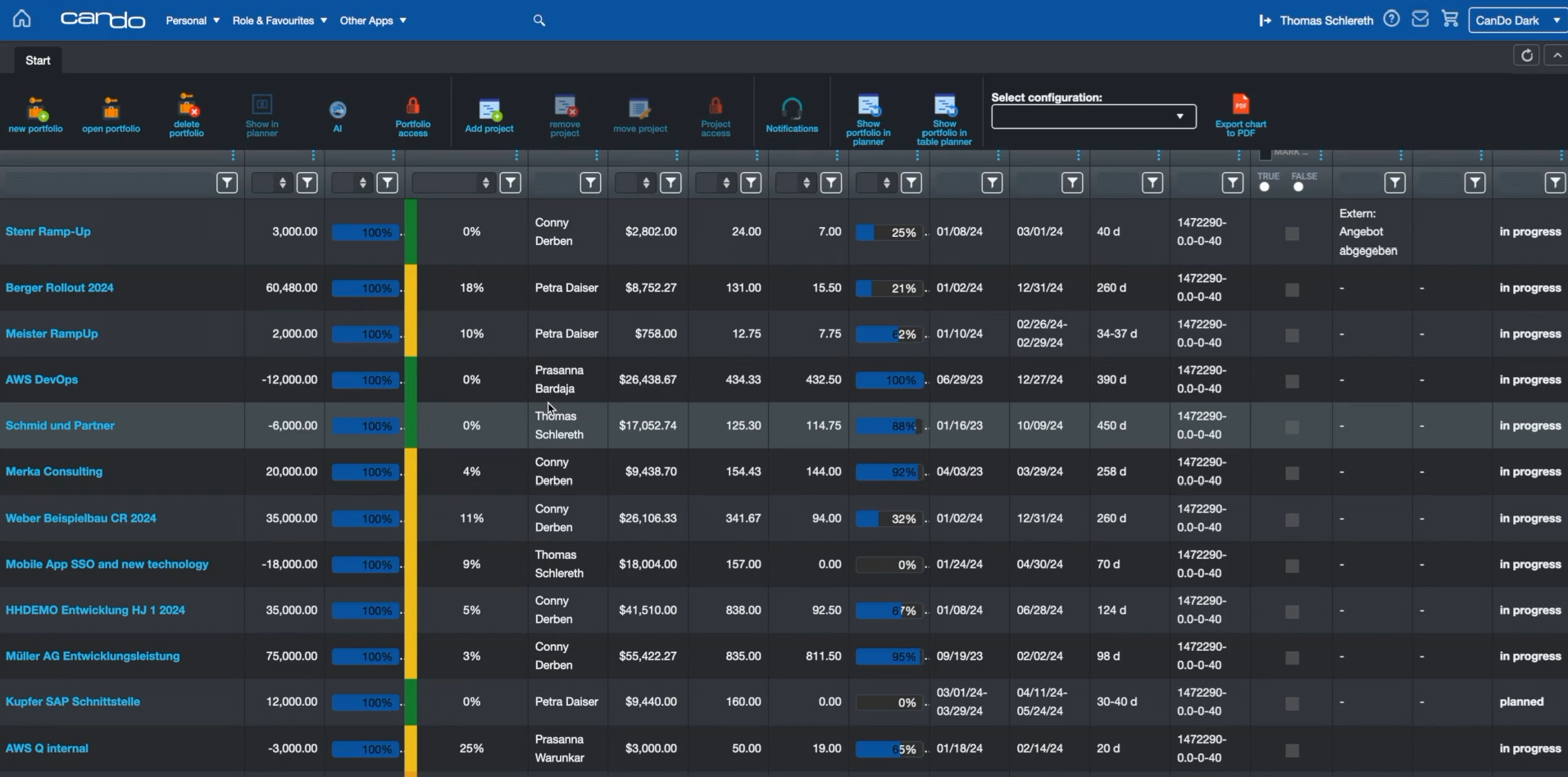Open the Thomas Schlereth user menu
The image size is (1568, 777).
(1326, 20)
